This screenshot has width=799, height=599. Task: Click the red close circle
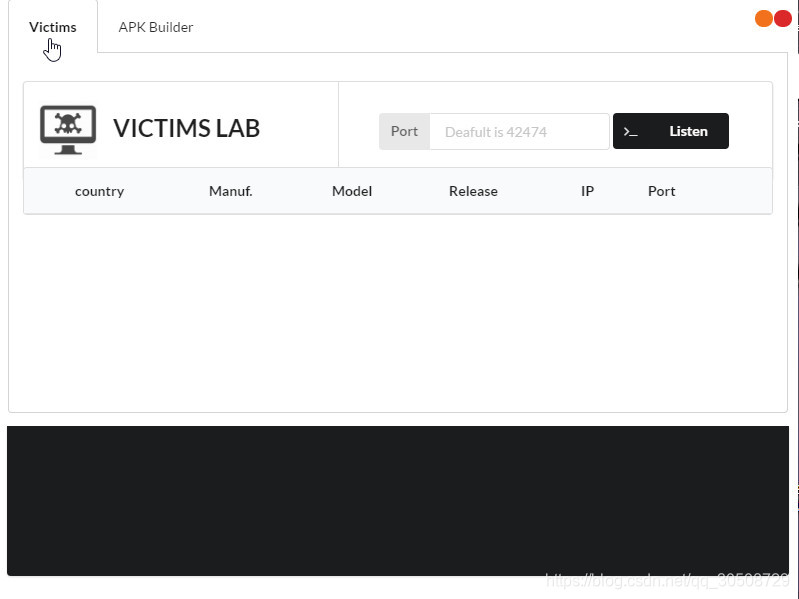(783, 18)
